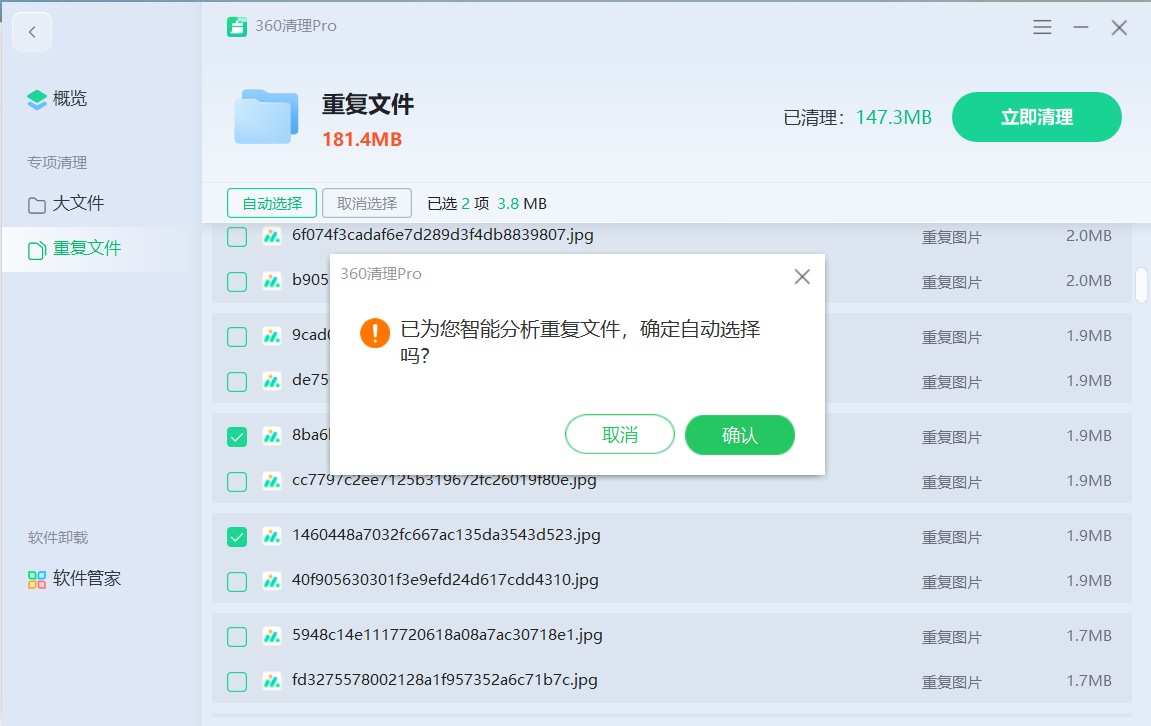The width and height of the screenshot is (1151, 726).
Task: Click the 取消选择 deselect button
Action: coord(367,203)
